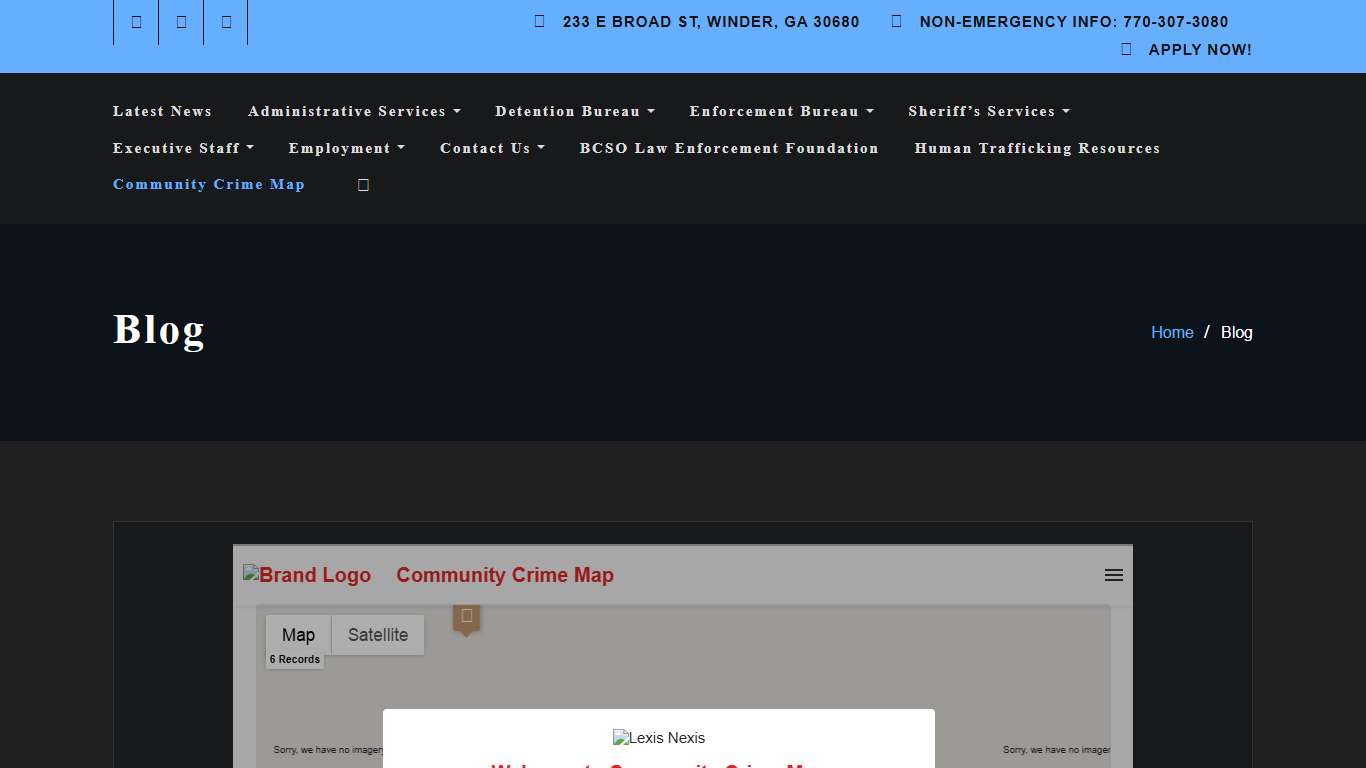
Task: Click the location pin icon beside the address
Action: pos(538,21)
